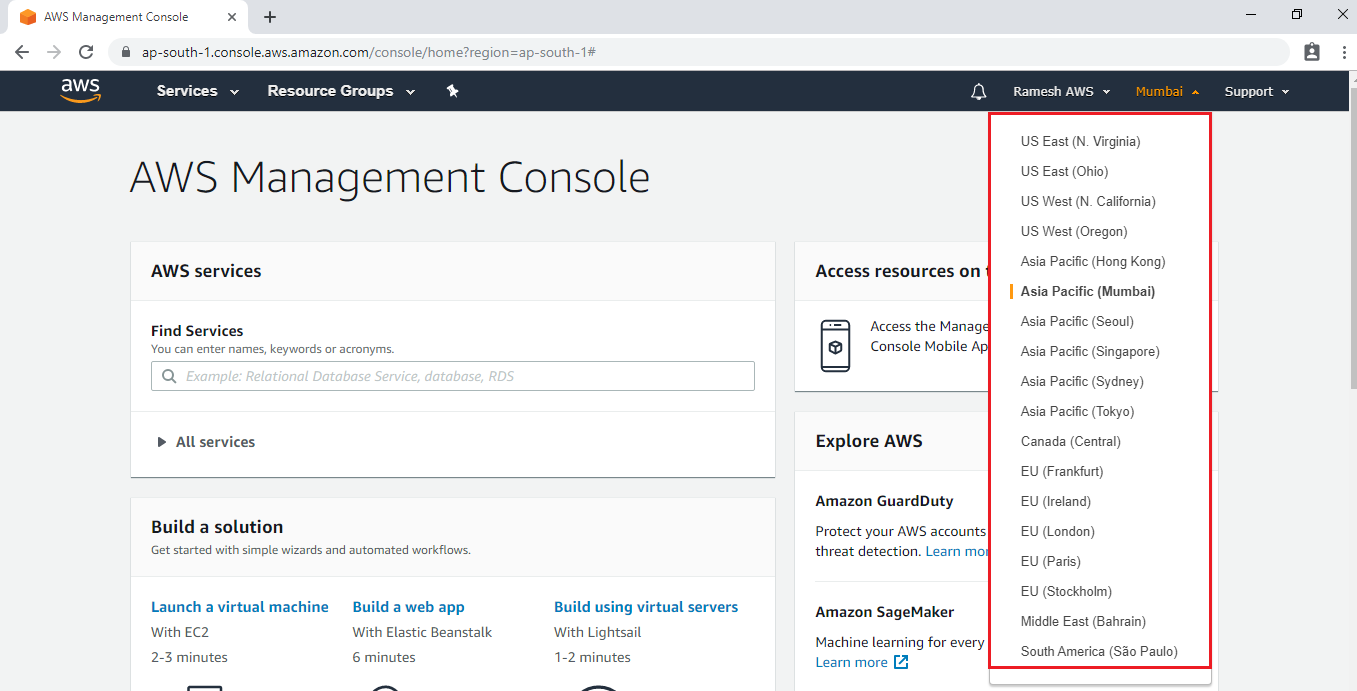Select Asia Pacific (Mumbai) region

pyautogui.click(x=1088, y=291)
